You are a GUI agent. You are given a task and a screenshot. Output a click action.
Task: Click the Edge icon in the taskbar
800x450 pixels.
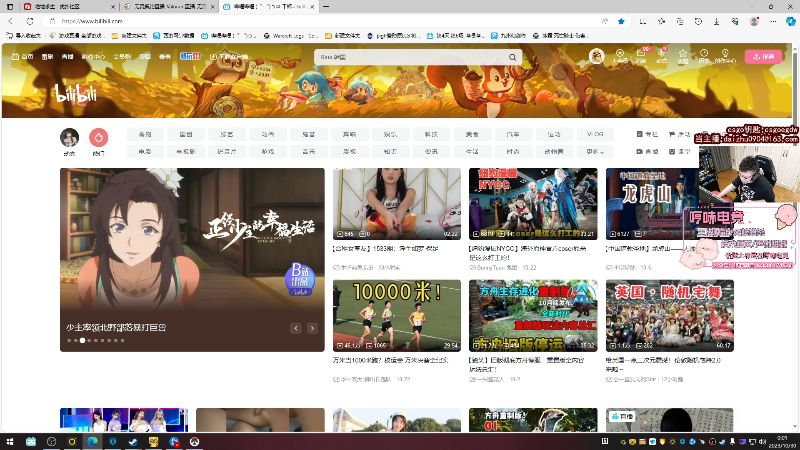click(x=92, y=441)
